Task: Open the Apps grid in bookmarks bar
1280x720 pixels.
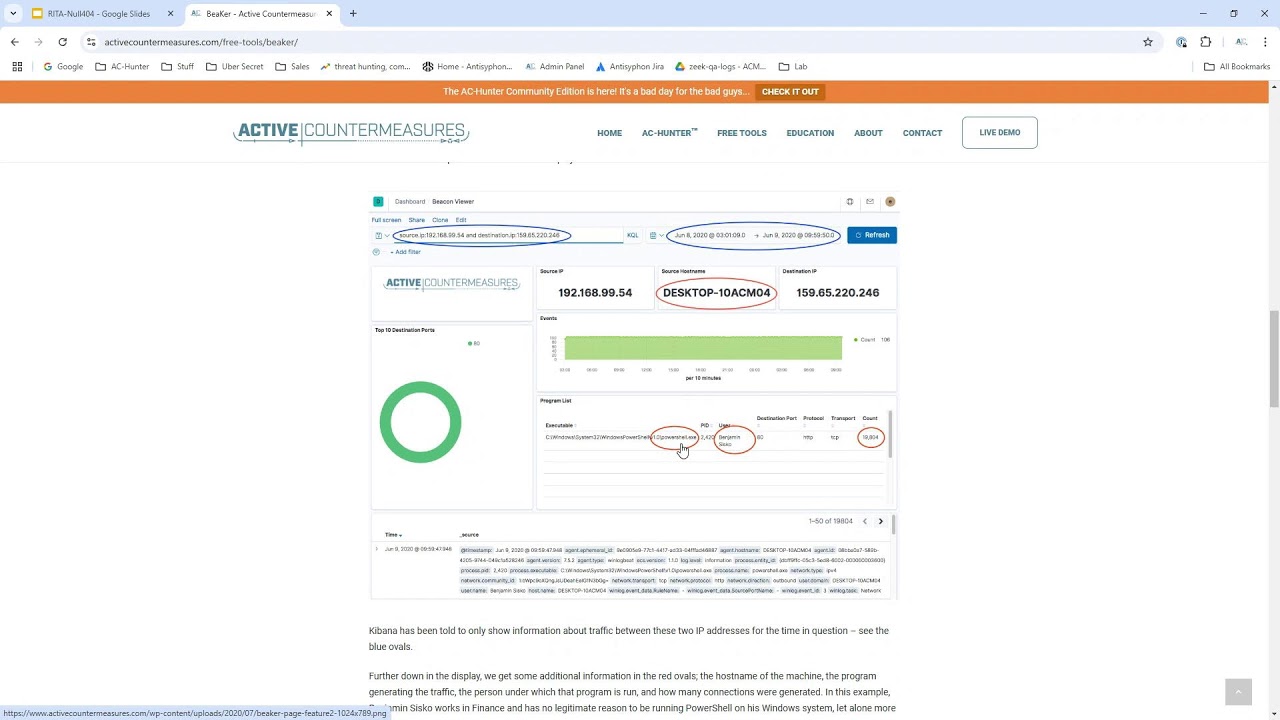Action: pos(17,66)
